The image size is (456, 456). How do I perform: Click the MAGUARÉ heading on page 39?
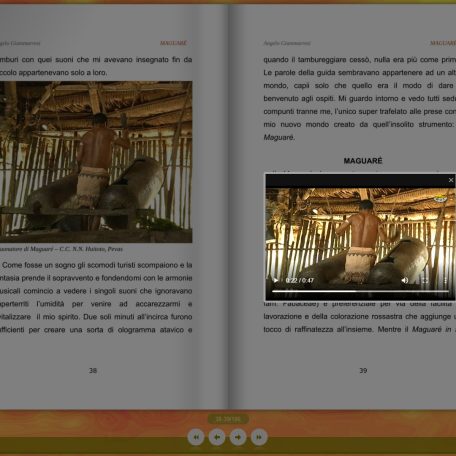point(363,161)
